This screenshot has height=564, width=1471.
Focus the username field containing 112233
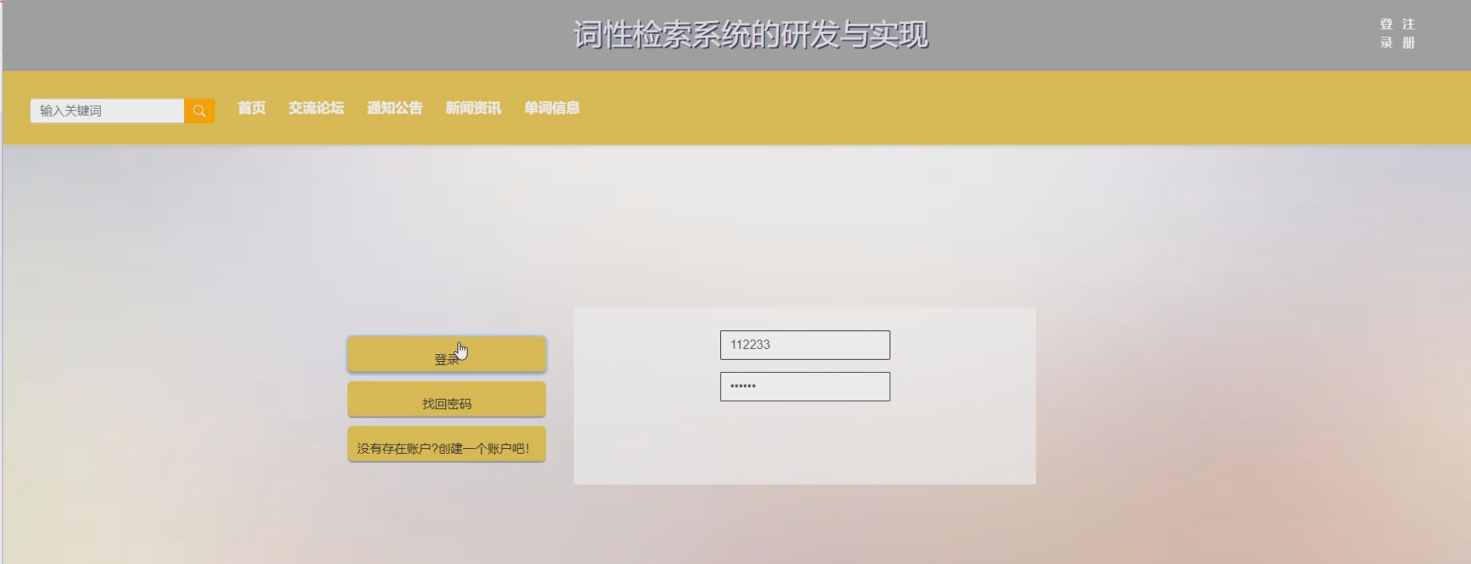804,345
